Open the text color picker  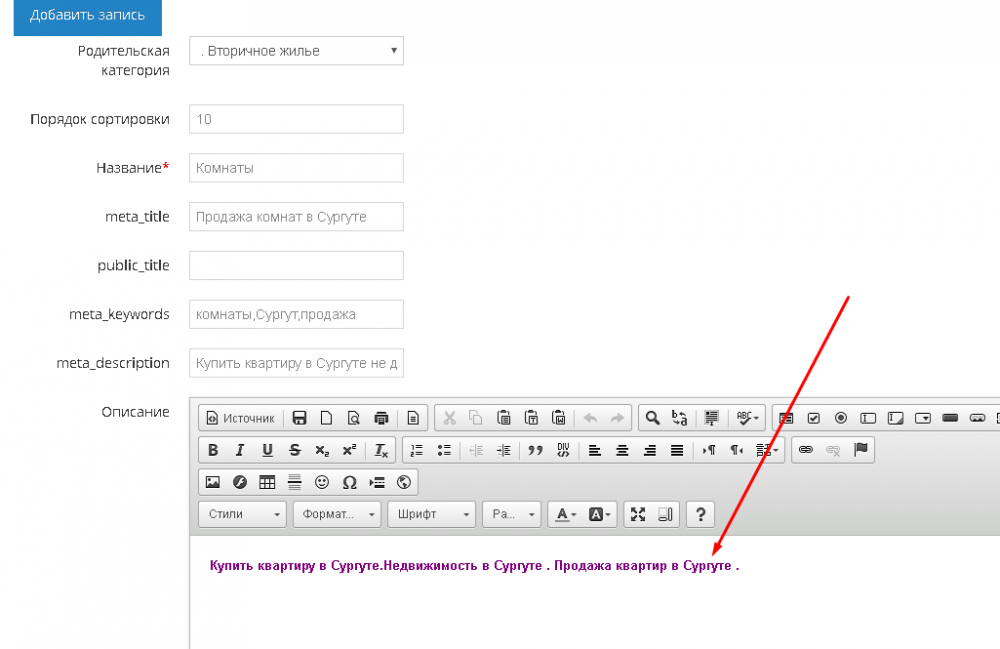click(566, 514)
